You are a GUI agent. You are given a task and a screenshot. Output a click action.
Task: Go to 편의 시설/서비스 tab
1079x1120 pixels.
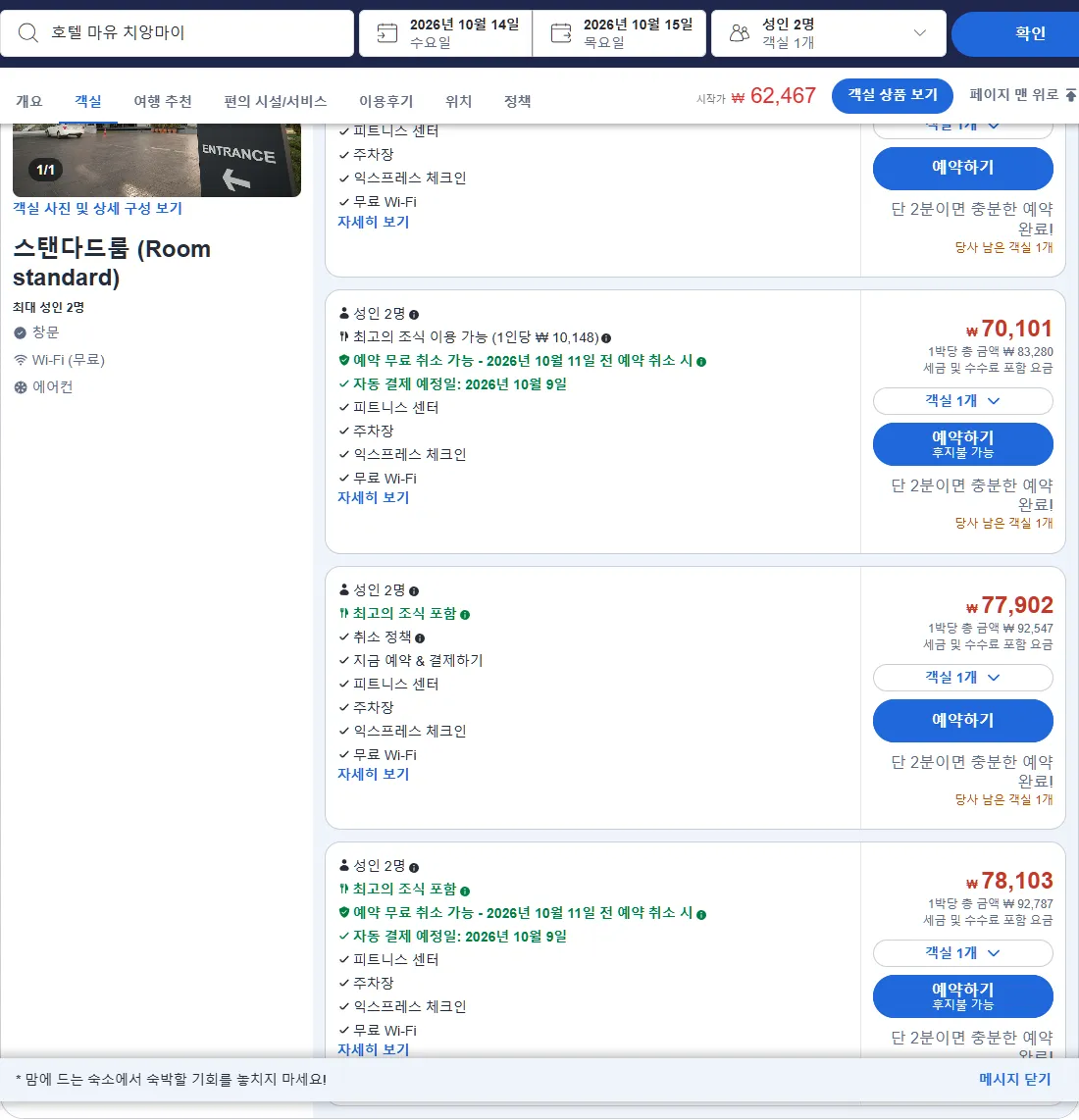click(x=275, y=101)
